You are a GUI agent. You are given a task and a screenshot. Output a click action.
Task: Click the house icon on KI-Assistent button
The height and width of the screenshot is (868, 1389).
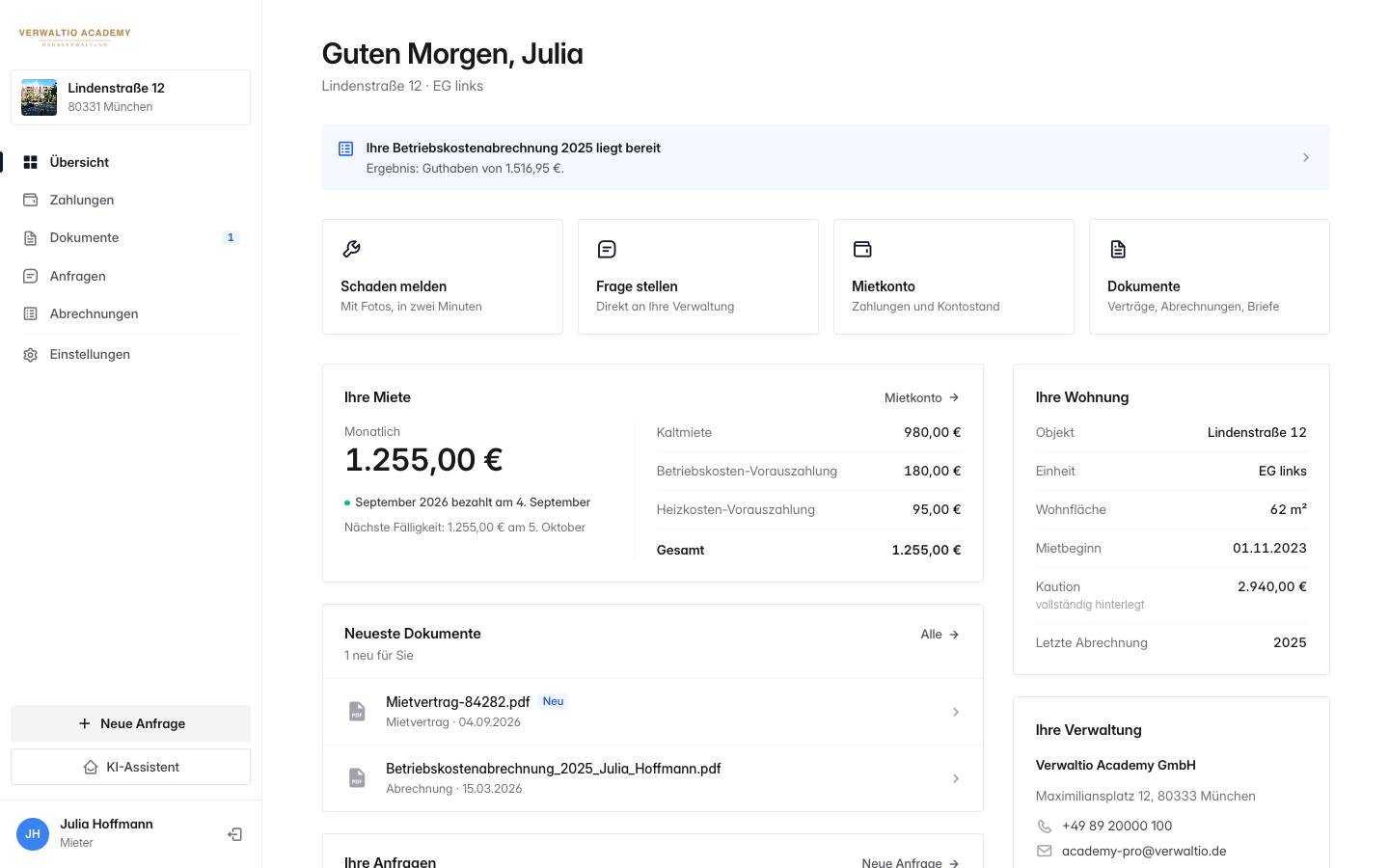(x=91, y=768)
